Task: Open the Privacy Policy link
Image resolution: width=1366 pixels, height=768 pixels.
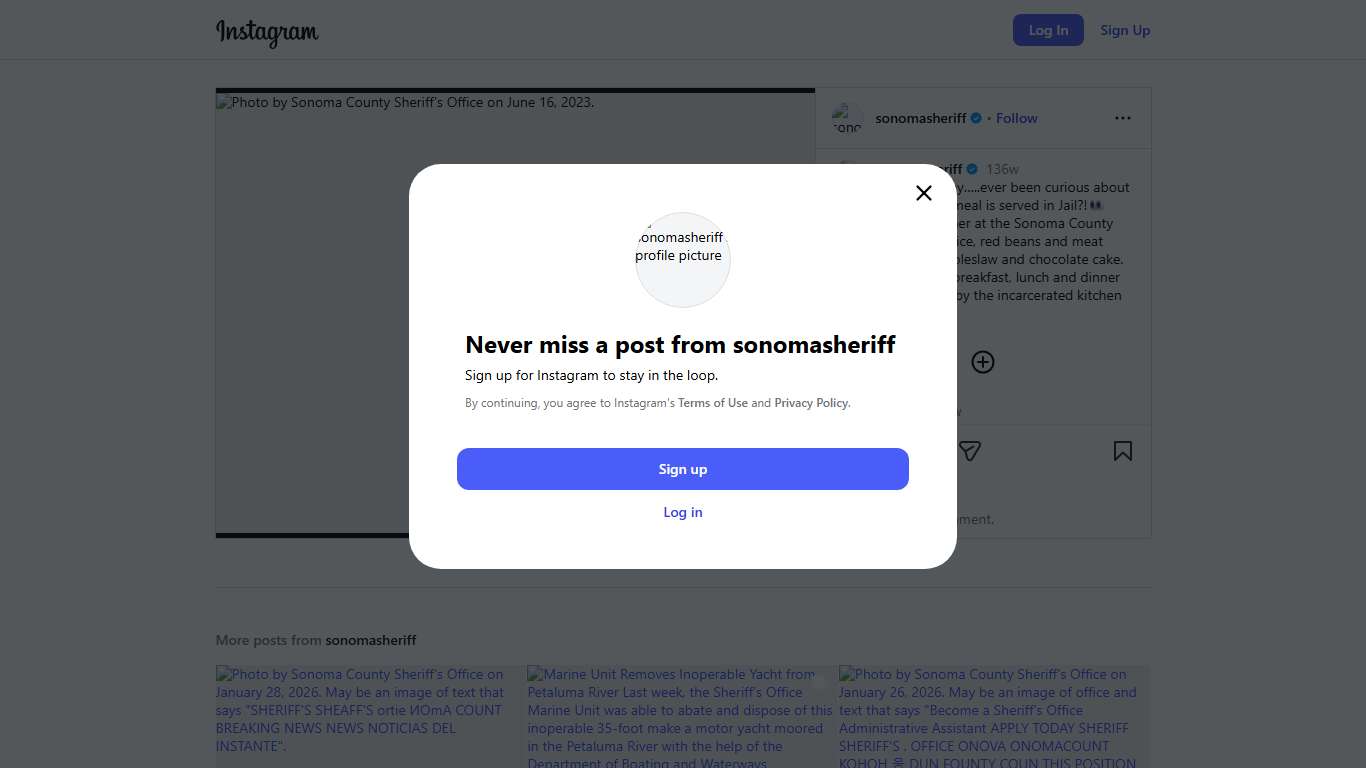Action: click(x=811, y=403)
